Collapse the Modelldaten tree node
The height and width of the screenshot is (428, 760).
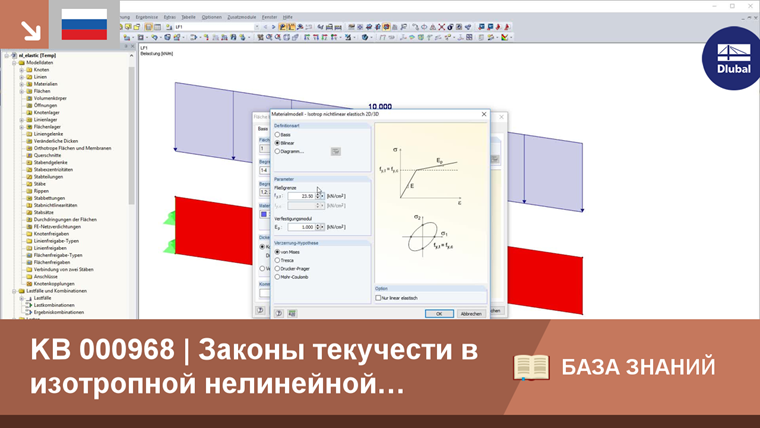pyautogui.click(x=14, y=63)
